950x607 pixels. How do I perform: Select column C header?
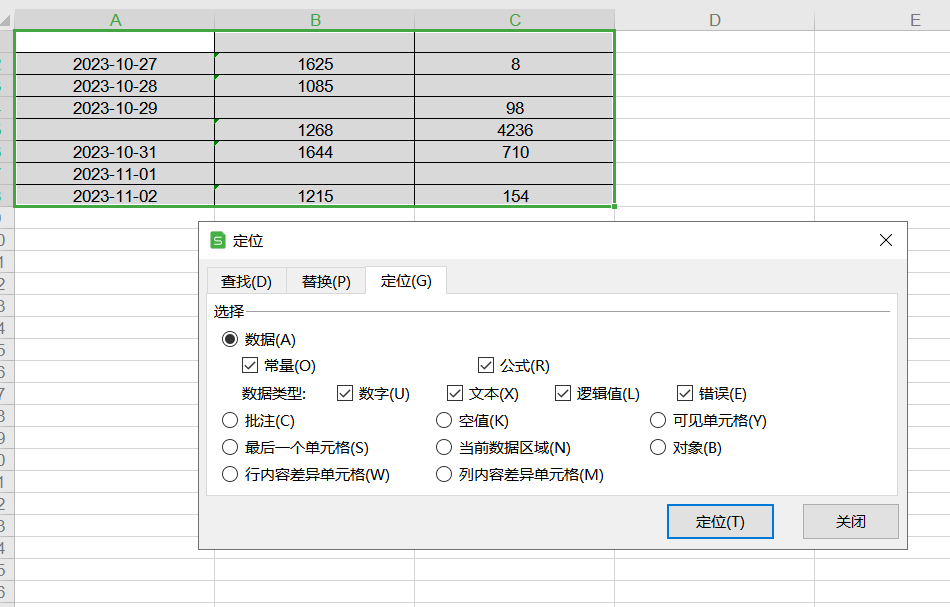coord(514,20)
